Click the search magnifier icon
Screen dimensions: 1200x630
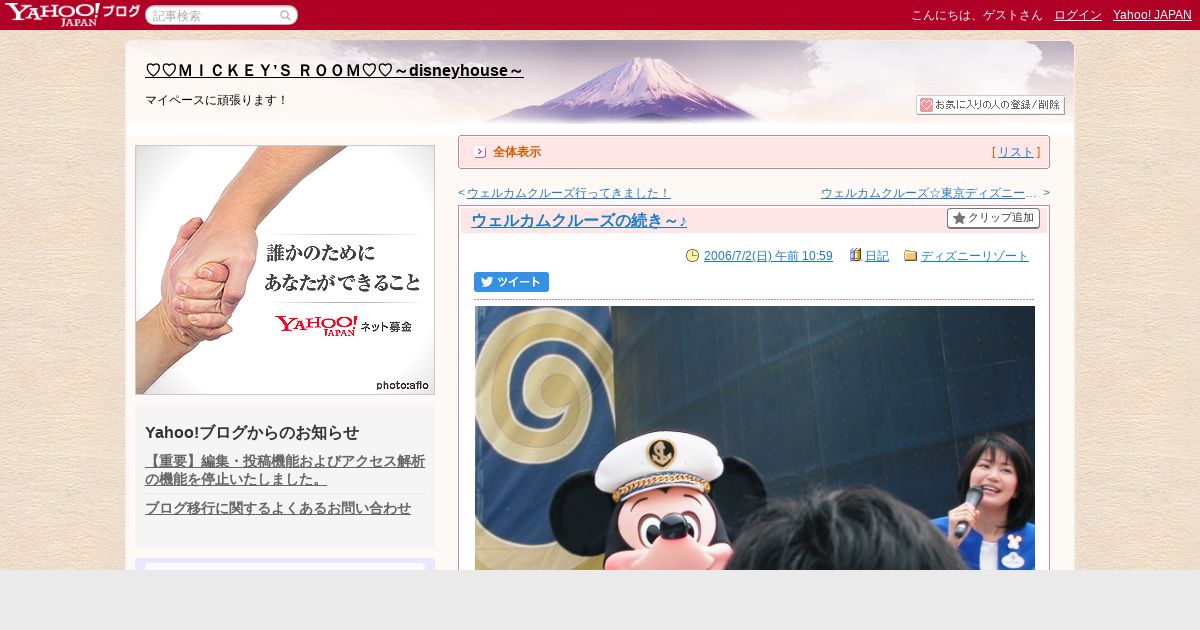(285, 15)
